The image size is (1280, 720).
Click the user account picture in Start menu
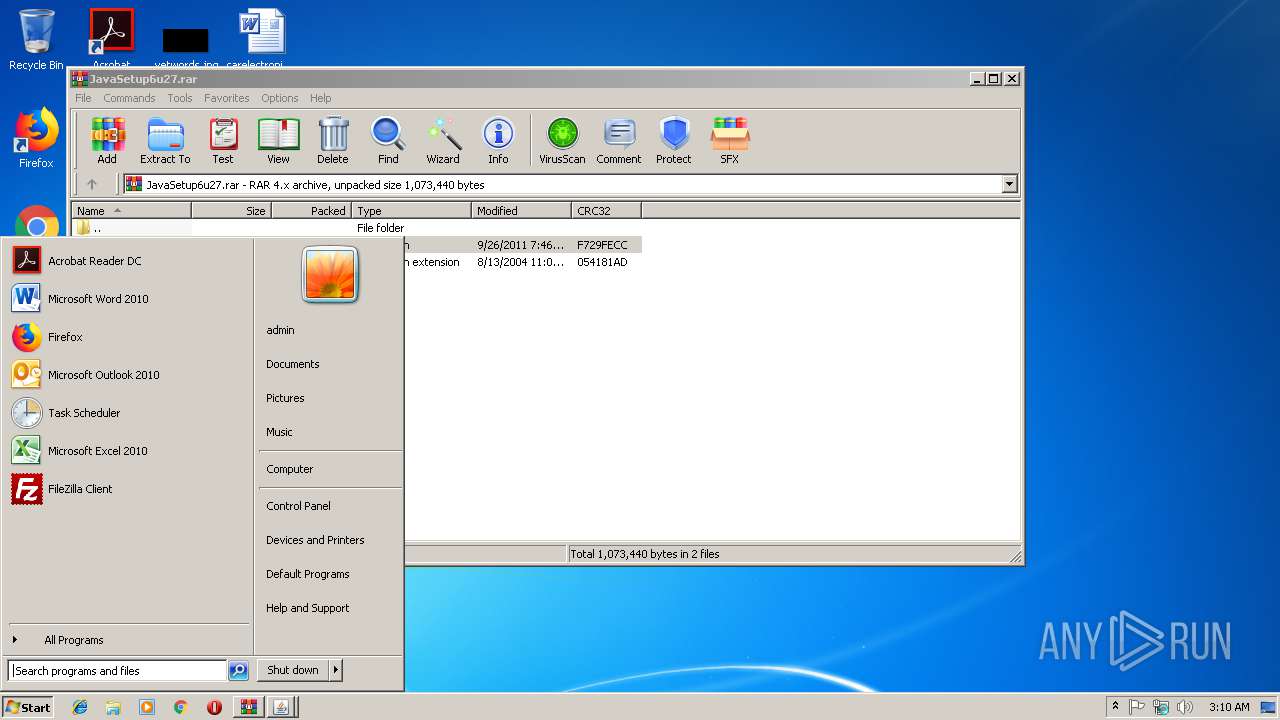[x=330, y=275]
